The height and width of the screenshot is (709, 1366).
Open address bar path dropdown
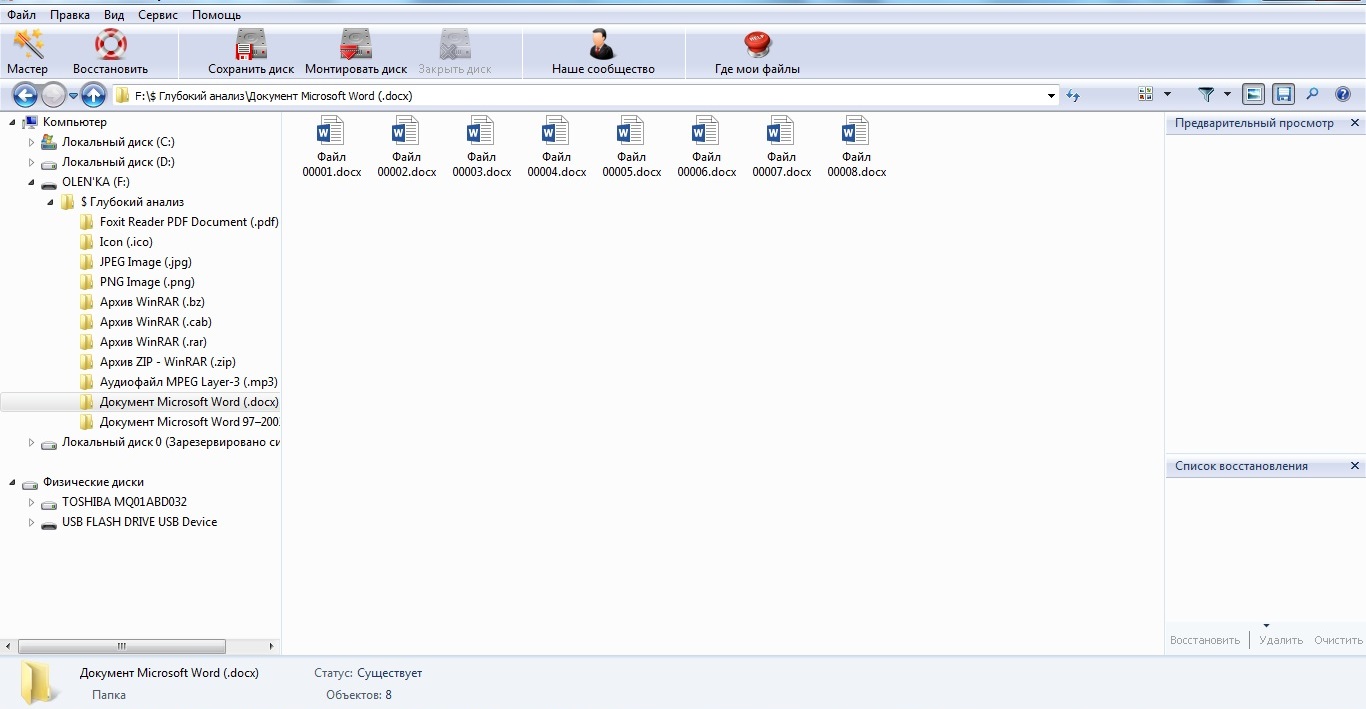click(x=1051, y=96)
